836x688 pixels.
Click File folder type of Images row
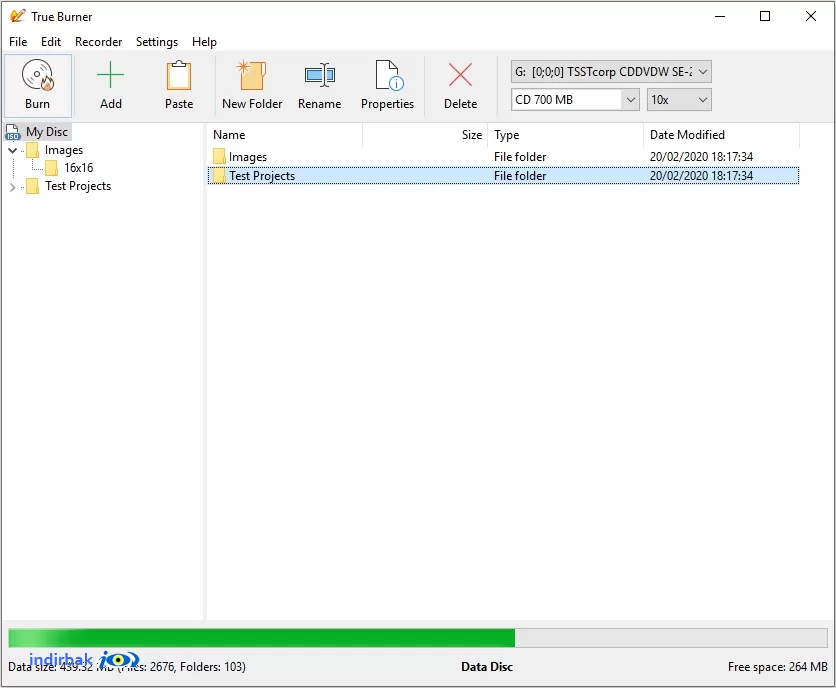coord(520,157)
